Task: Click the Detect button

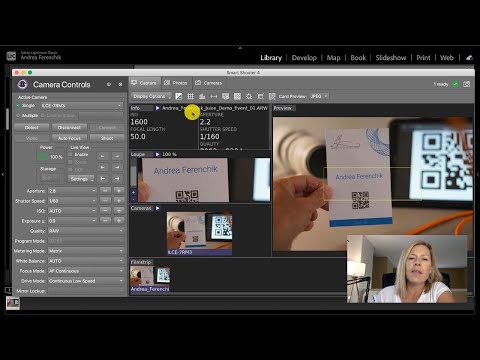Action: (x=32, y=127)
